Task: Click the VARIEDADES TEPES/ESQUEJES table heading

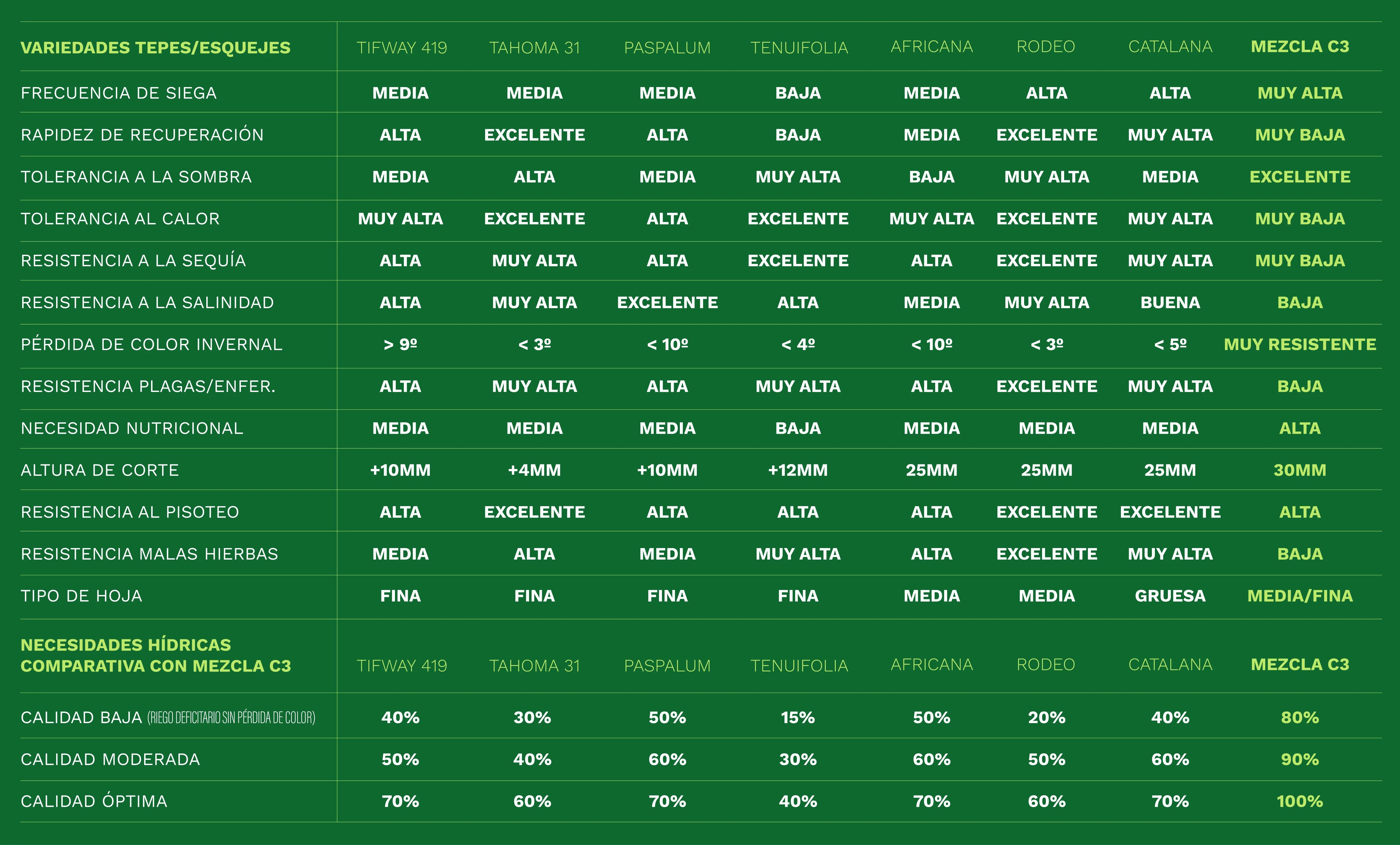Action: pyautogui.click(x=155, y=48)
